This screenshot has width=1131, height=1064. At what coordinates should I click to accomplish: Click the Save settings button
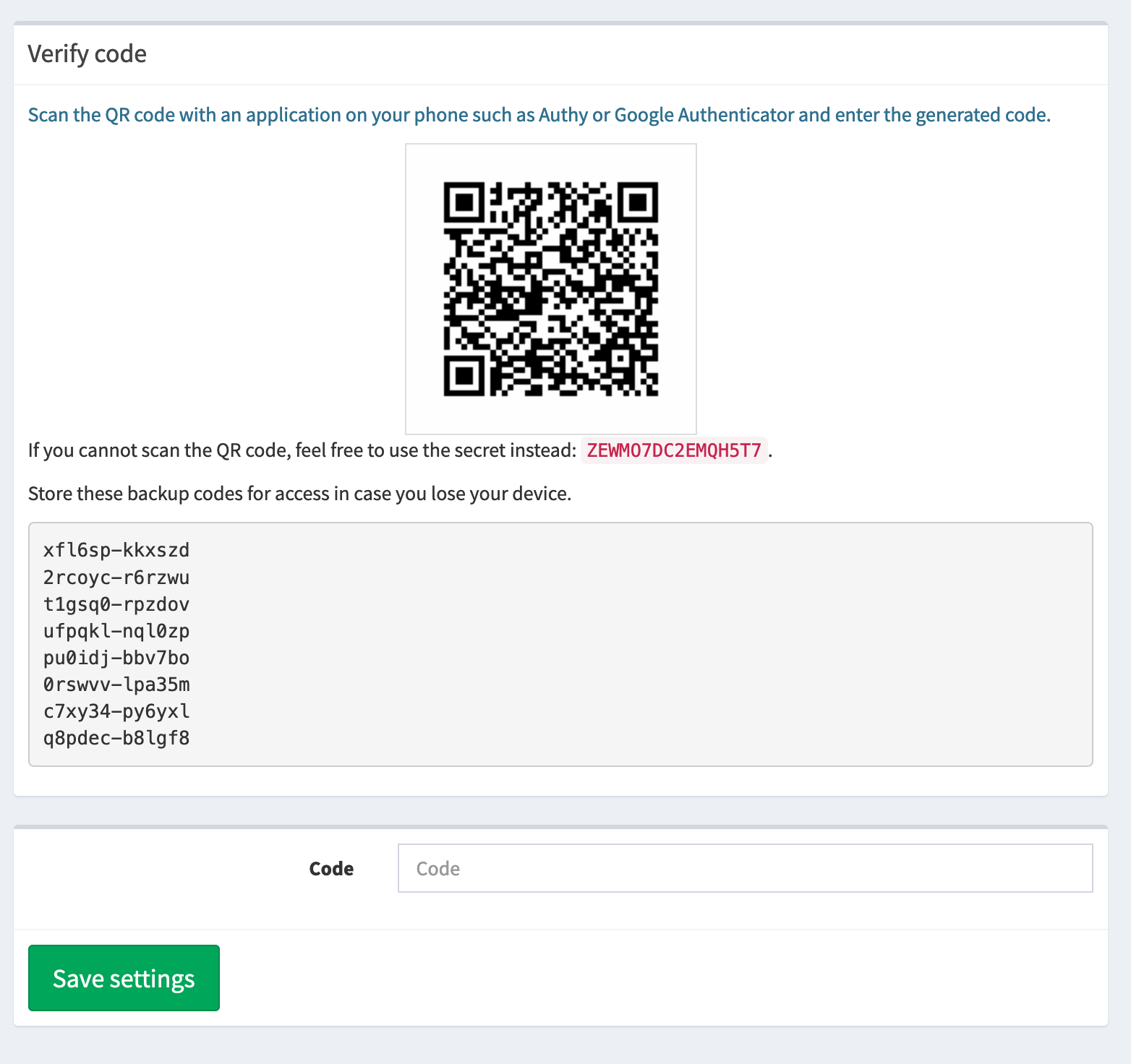[123, 978]
